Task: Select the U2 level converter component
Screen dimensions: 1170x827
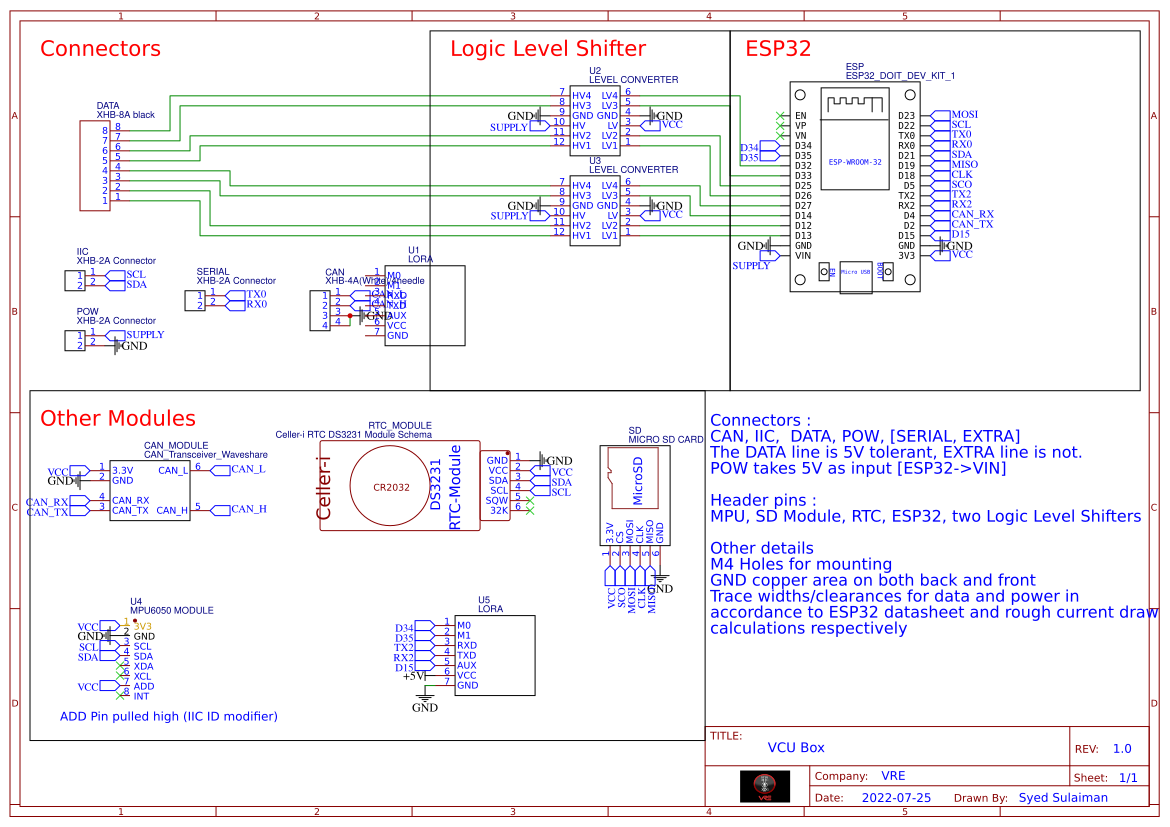Action: click(595, 120)
